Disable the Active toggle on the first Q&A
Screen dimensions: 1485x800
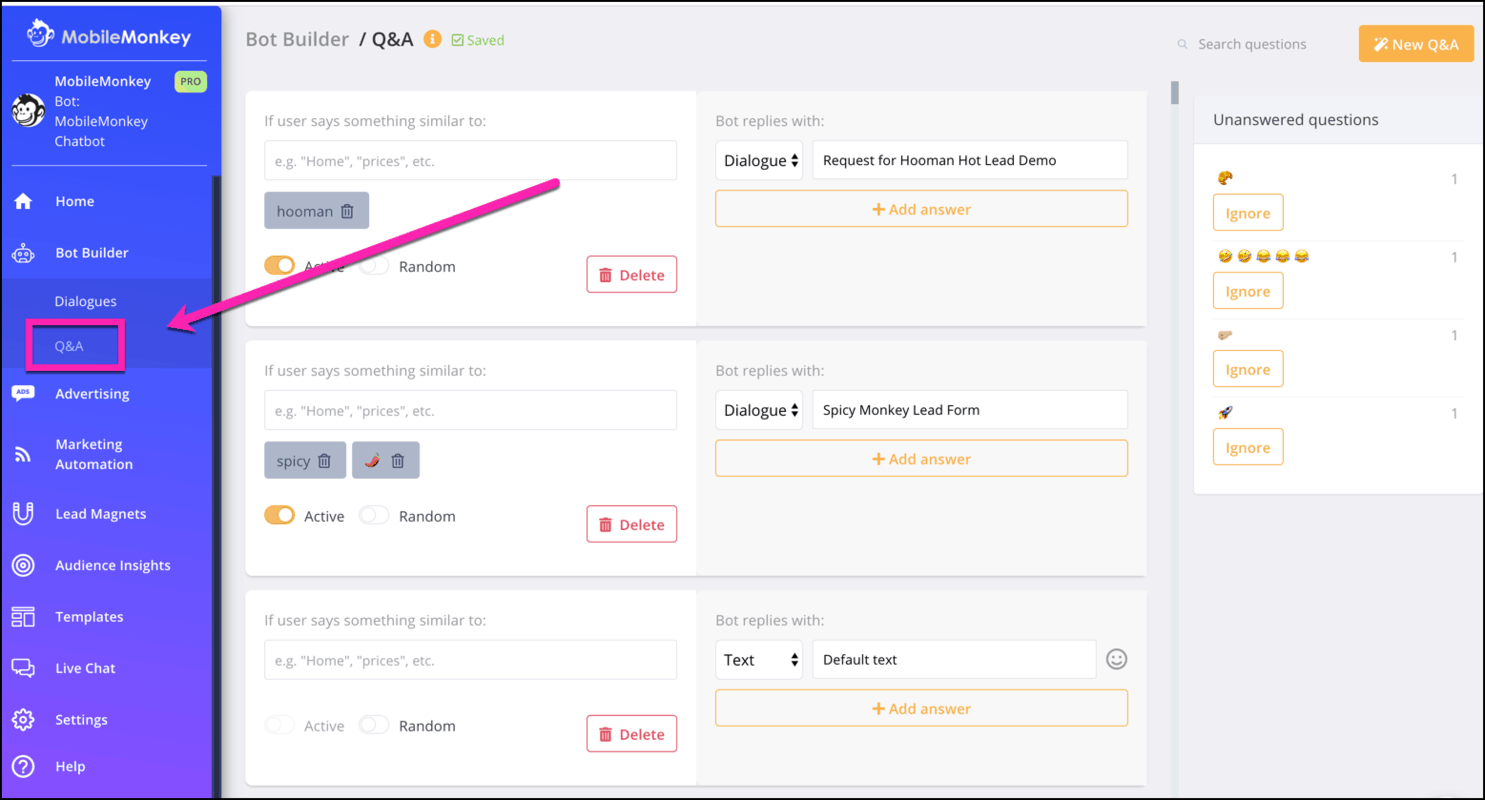tap(280, 266)
